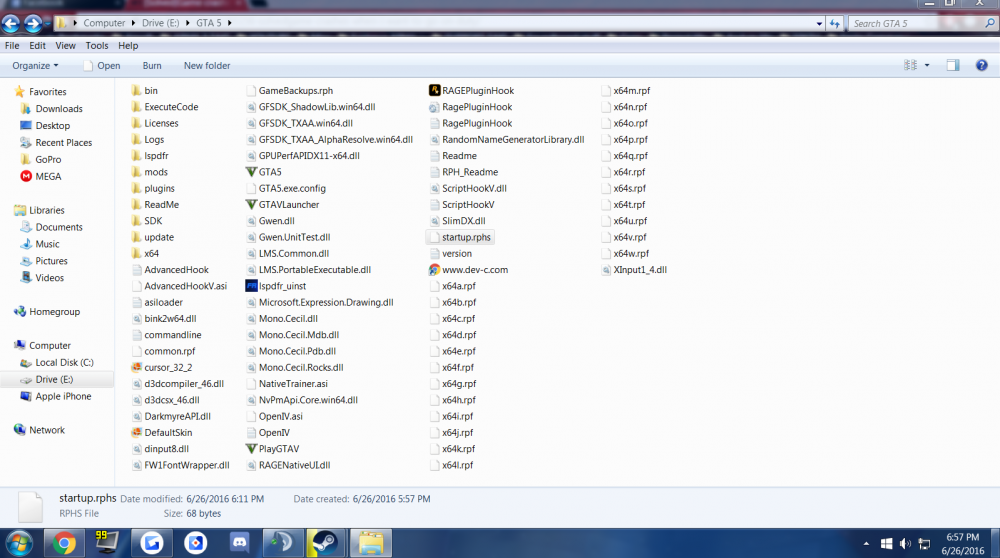Expand the address bar history dropdown
This screenshot has width=1000, height=558.
pos(819,24)
